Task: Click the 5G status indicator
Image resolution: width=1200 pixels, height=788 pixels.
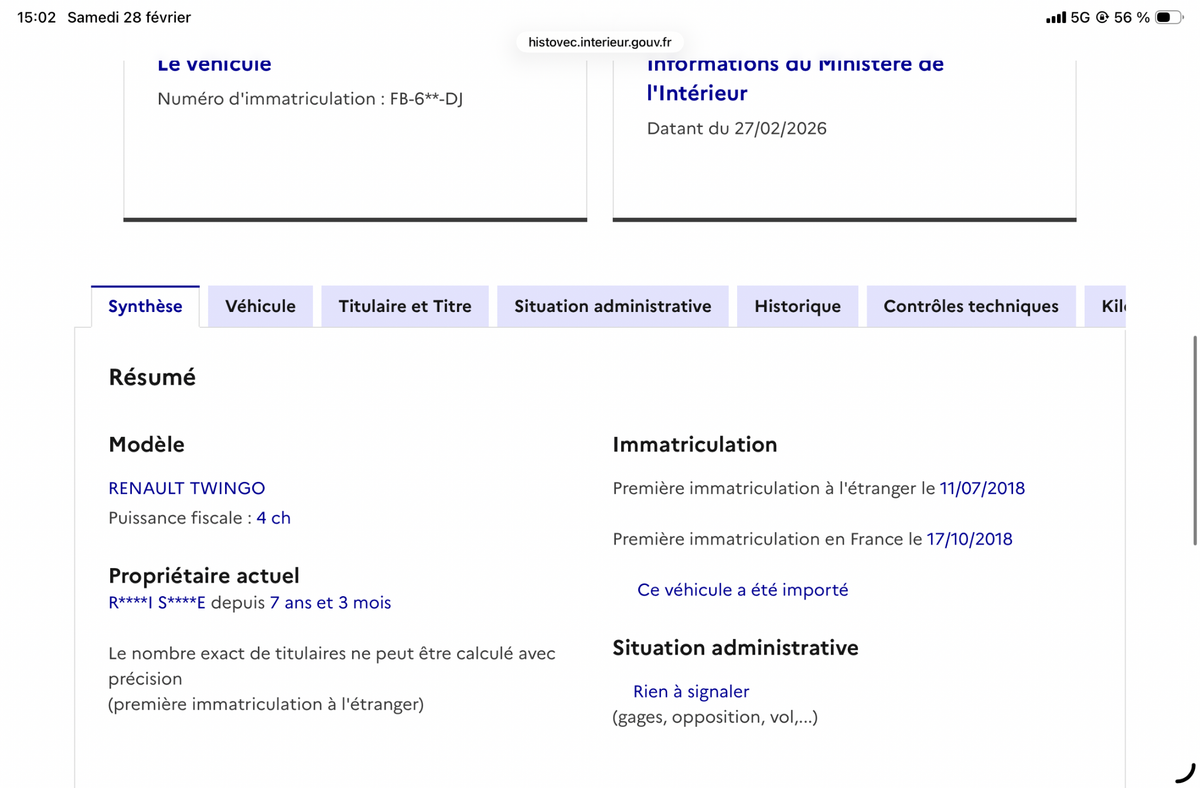Action: pyautogui.click(x=1082, y=16)
